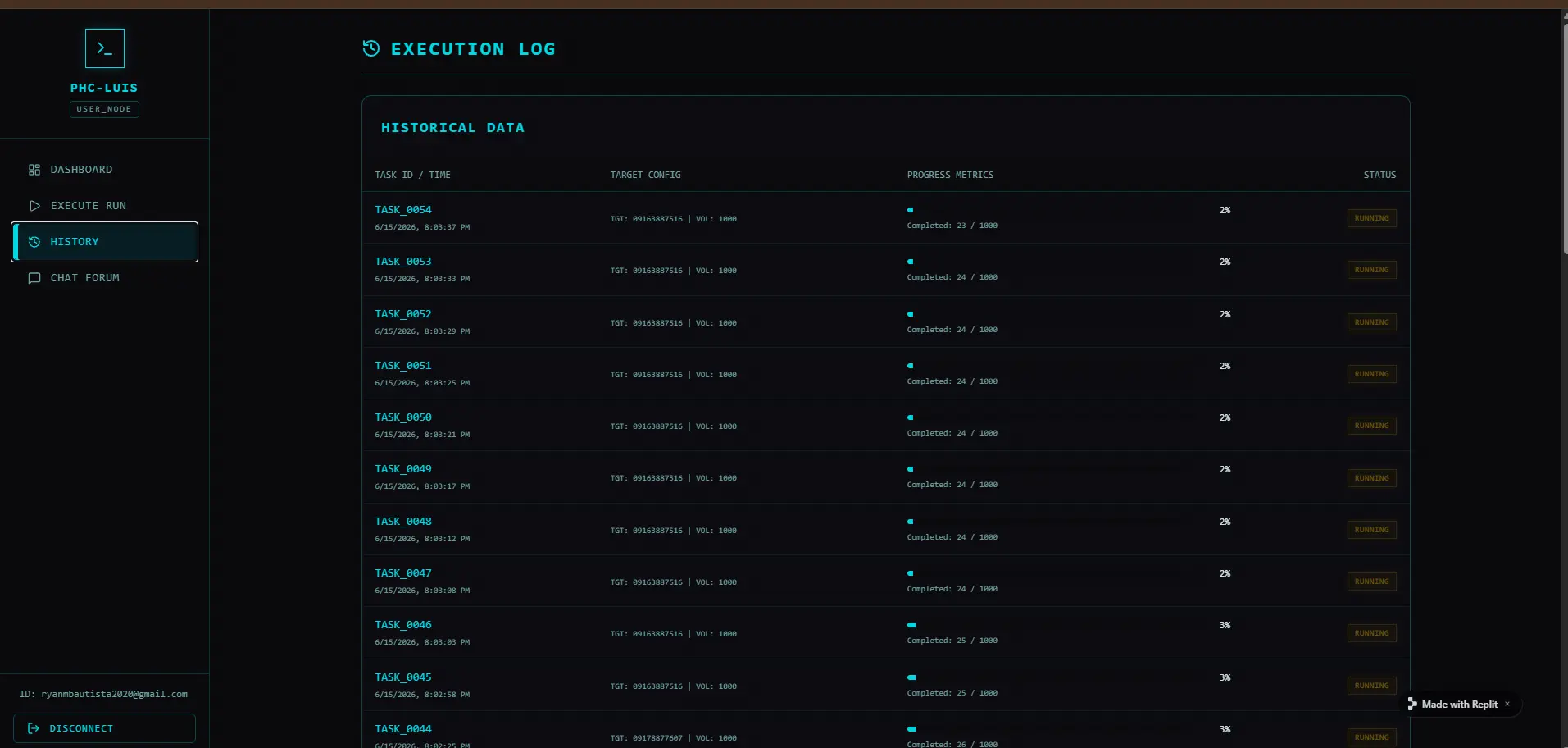This screenshot has width=1568, height=748.
Task: Select task ID TASK_0046
Action: [x=403, y=625]
